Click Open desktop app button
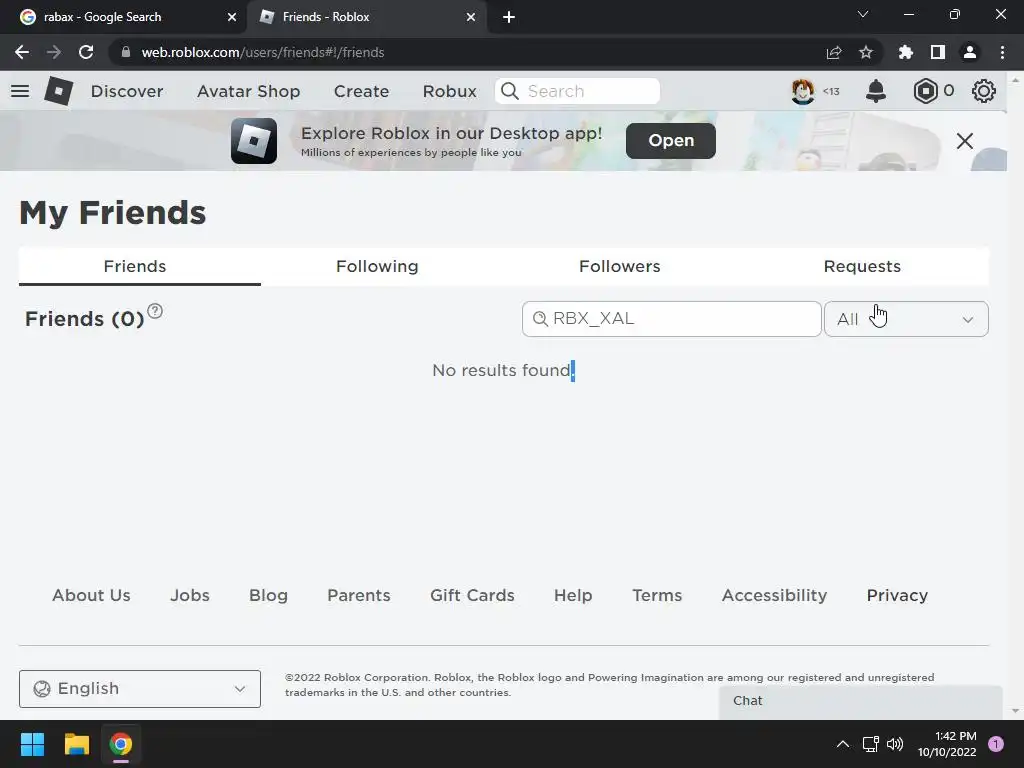 [671, 140]
